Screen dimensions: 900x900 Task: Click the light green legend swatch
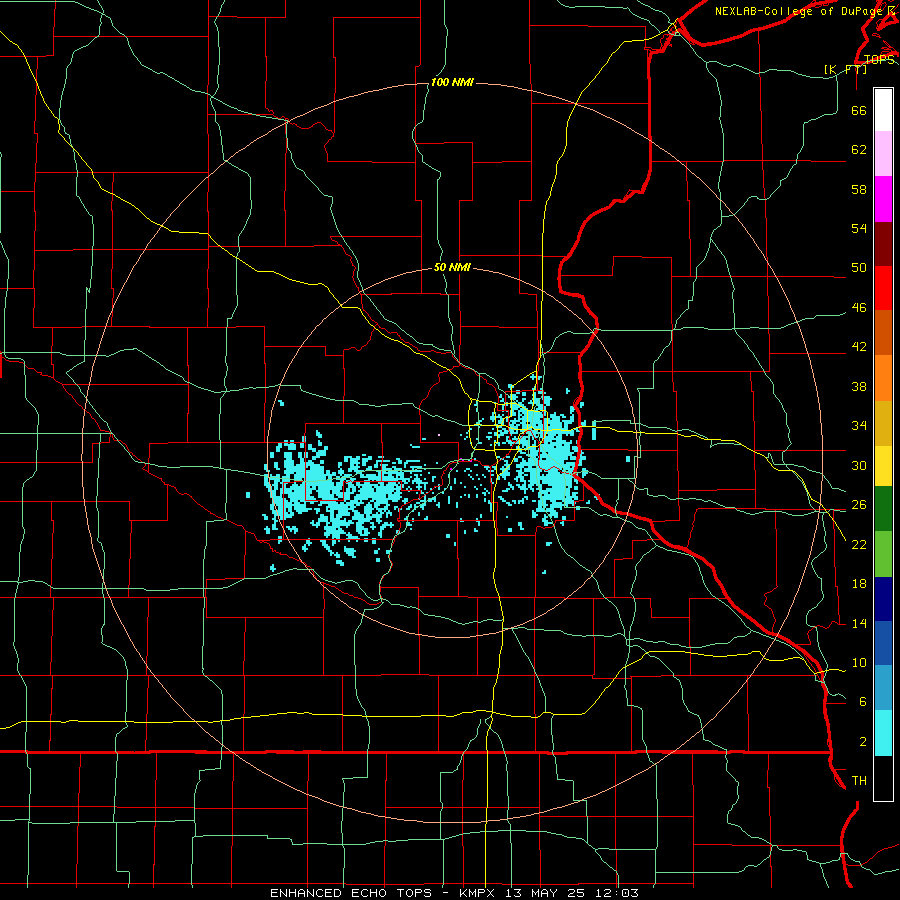[883, 554]
